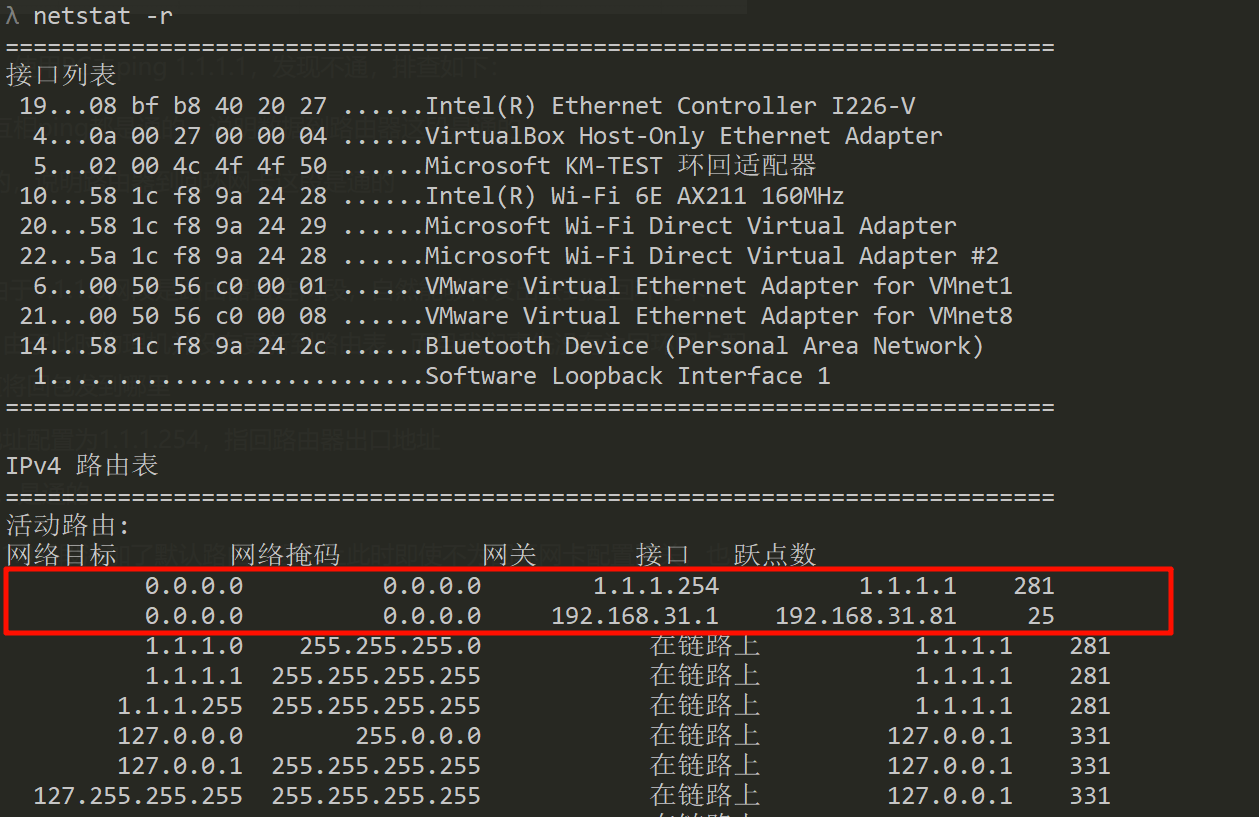Click the "netstat -r" command text
The height and width of the screenshot is (817, 1259).
(103, 17)
